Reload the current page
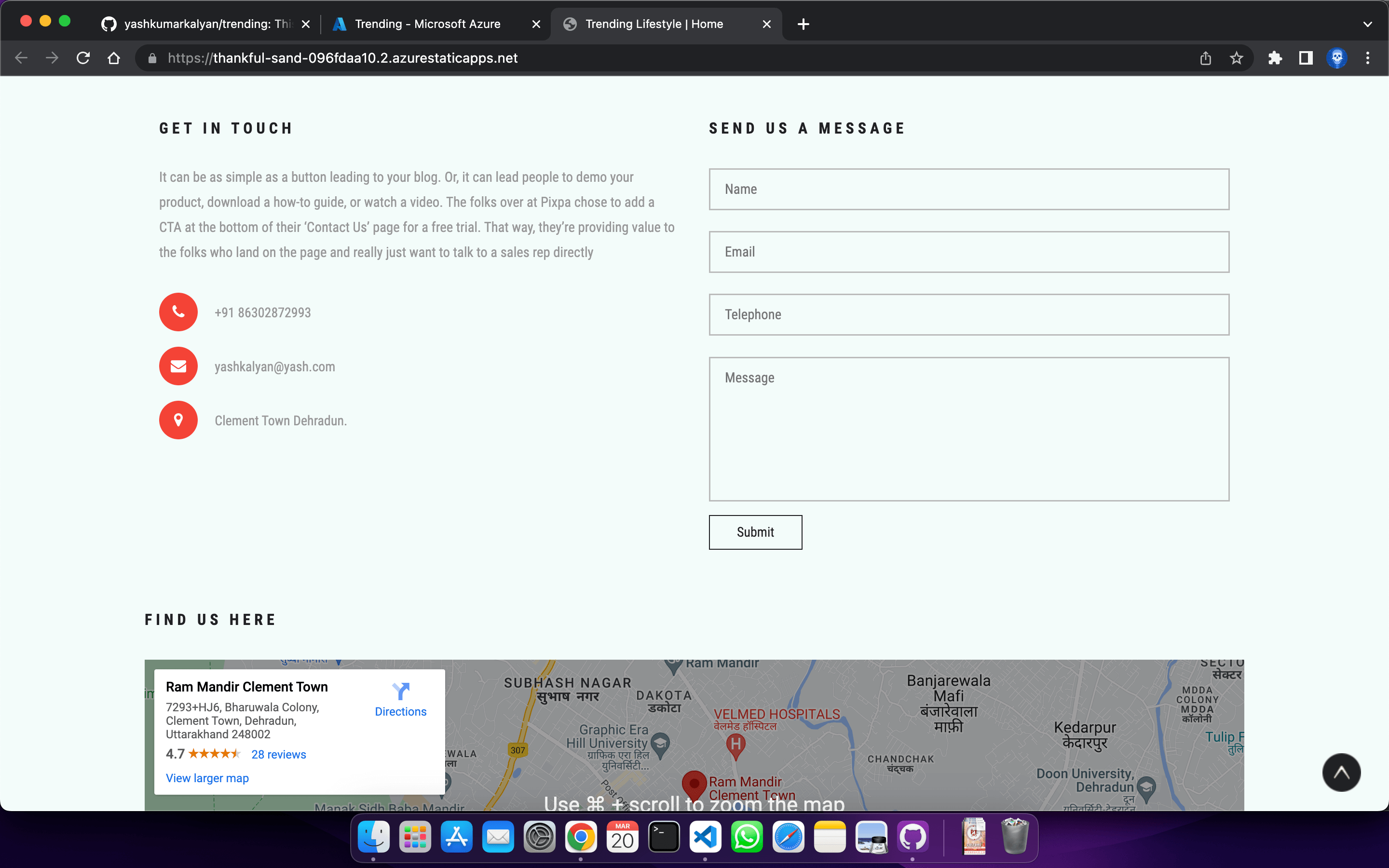The height and width of the screenshot is (868, 1389). (83, 58)
